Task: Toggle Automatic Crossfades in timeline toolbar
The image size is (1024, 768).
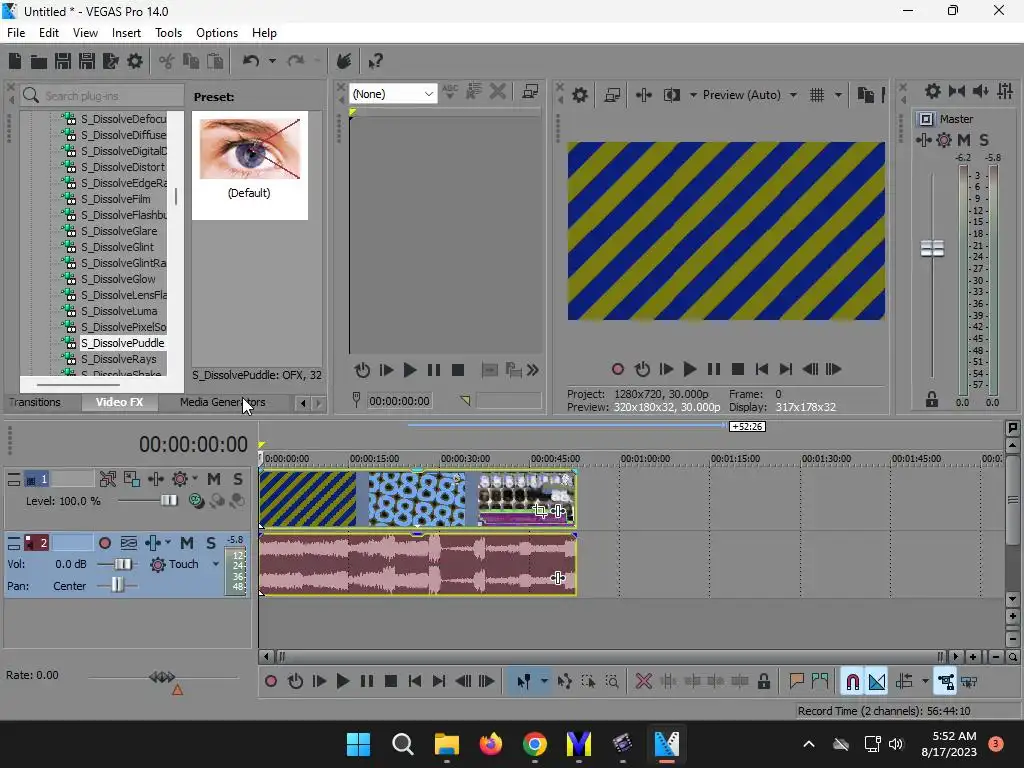Action: coord(877,682)
